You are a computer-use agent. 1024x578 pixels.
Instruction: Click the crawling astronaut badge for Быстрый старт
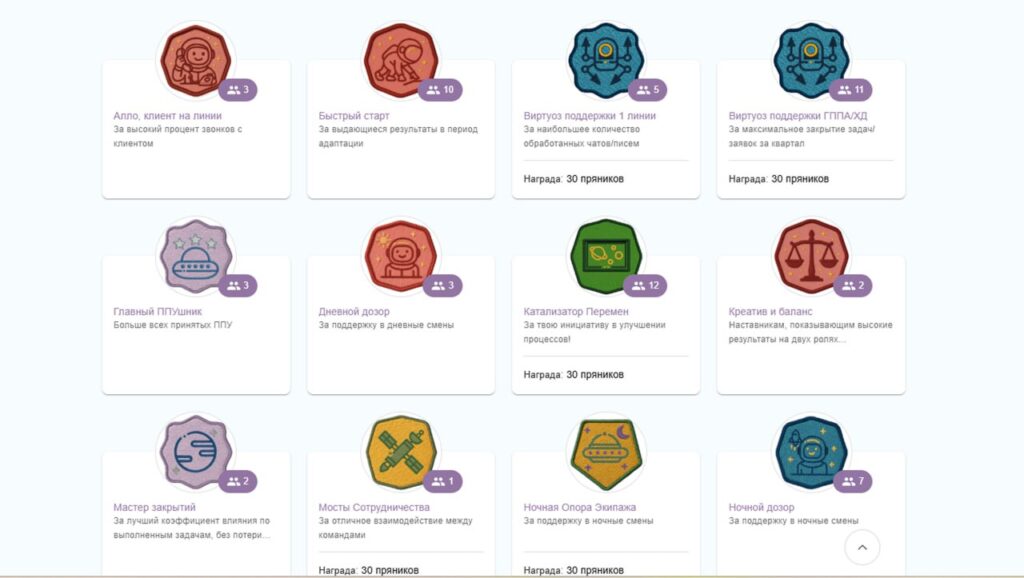pos(400,59)
